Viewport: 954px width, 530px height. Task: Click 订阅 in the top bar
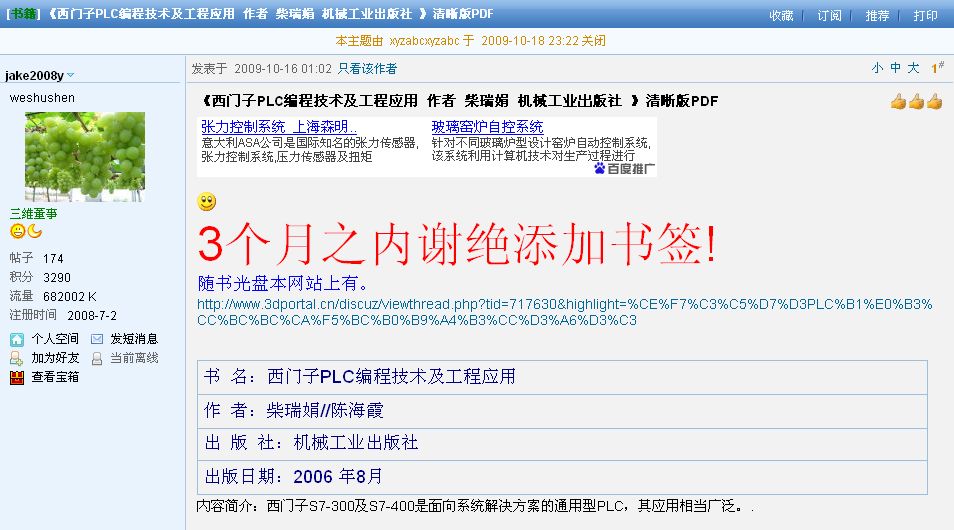click(829, 15)
